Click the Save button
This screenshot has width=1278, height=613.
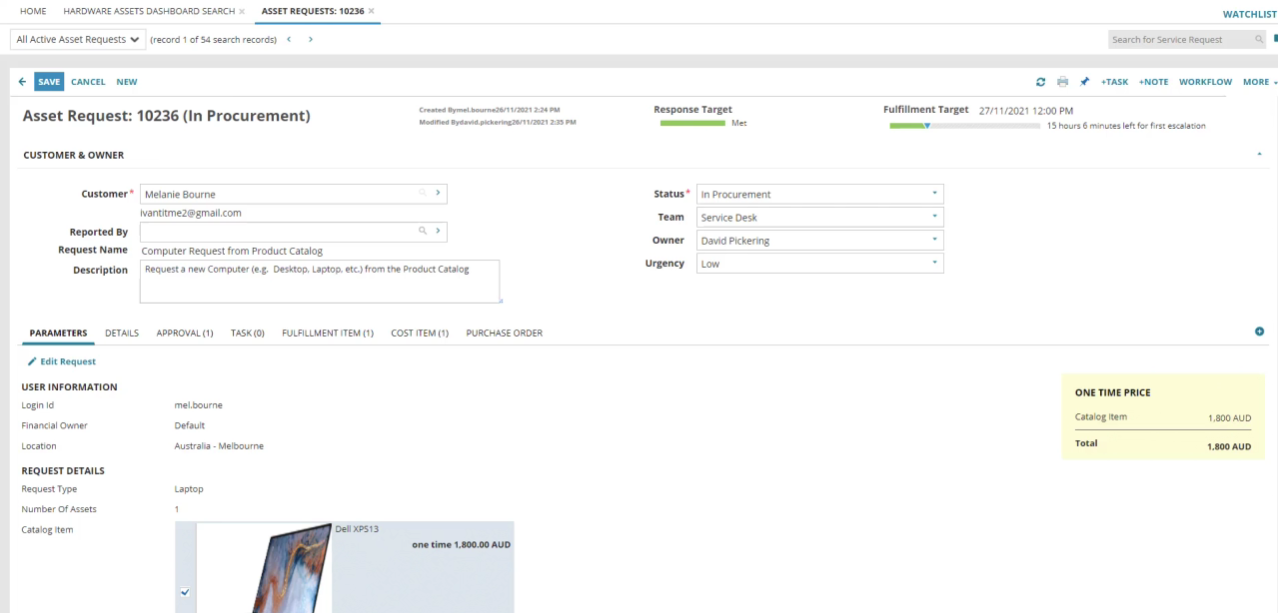tap(49, 82)
